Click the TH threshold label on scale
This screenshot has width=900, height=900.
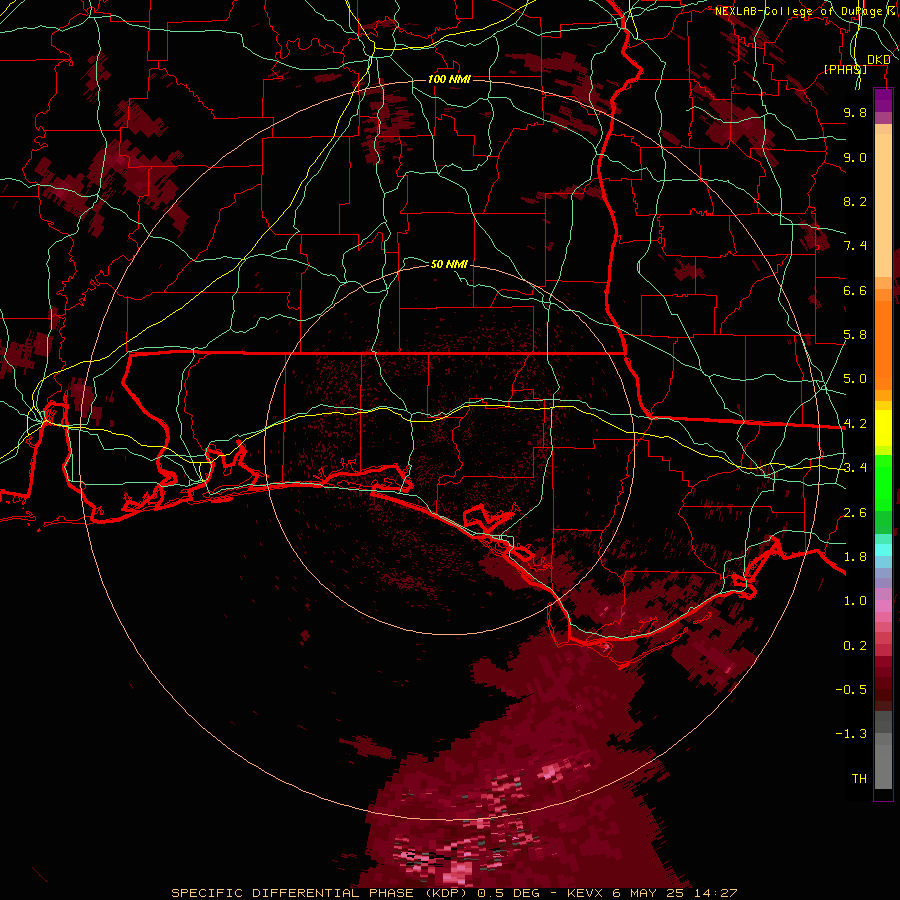859,779
